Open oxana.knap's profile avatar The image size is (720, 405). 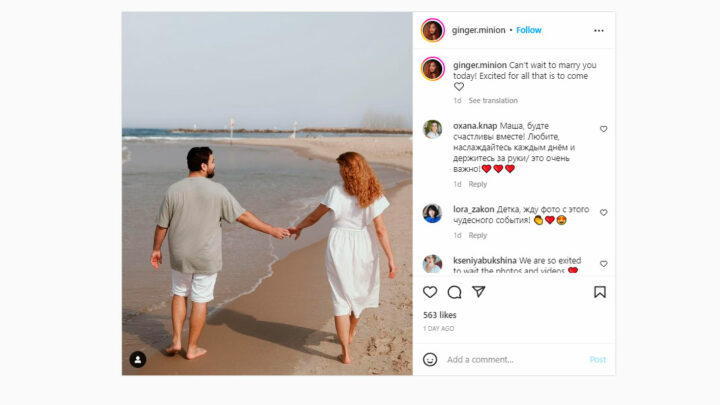(432, 129)
